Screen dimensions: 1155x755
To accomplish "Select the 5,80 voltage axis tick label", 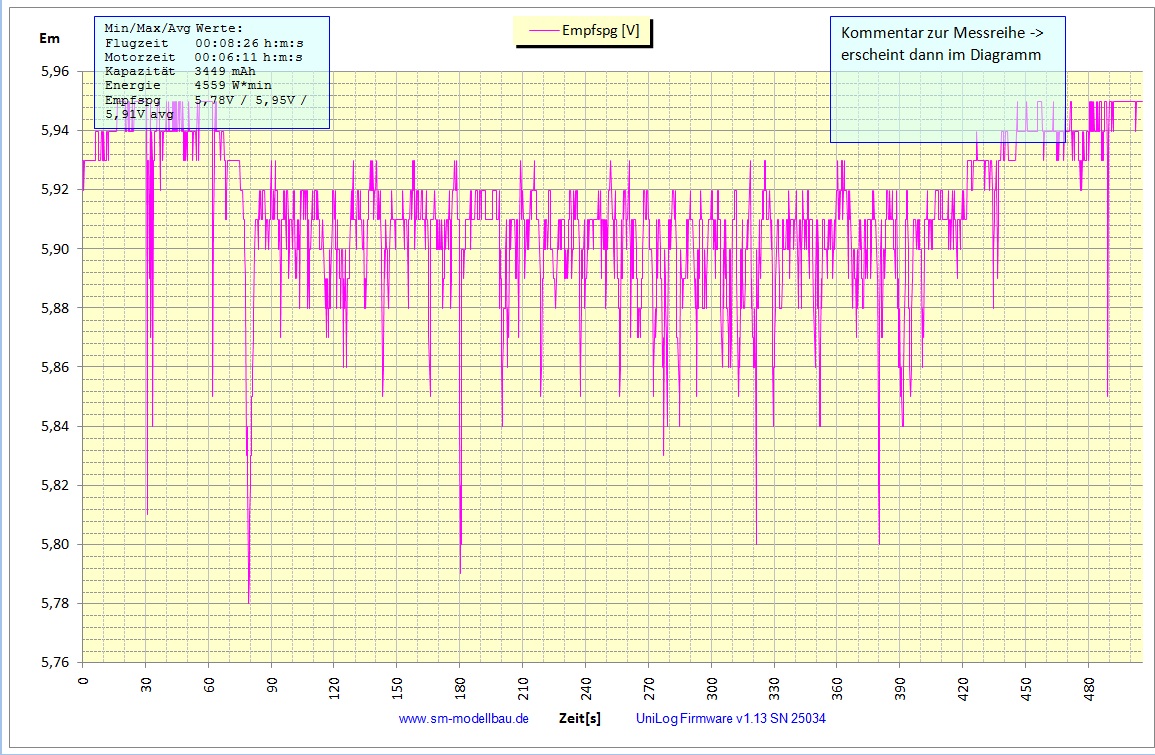I will point(55,544).
